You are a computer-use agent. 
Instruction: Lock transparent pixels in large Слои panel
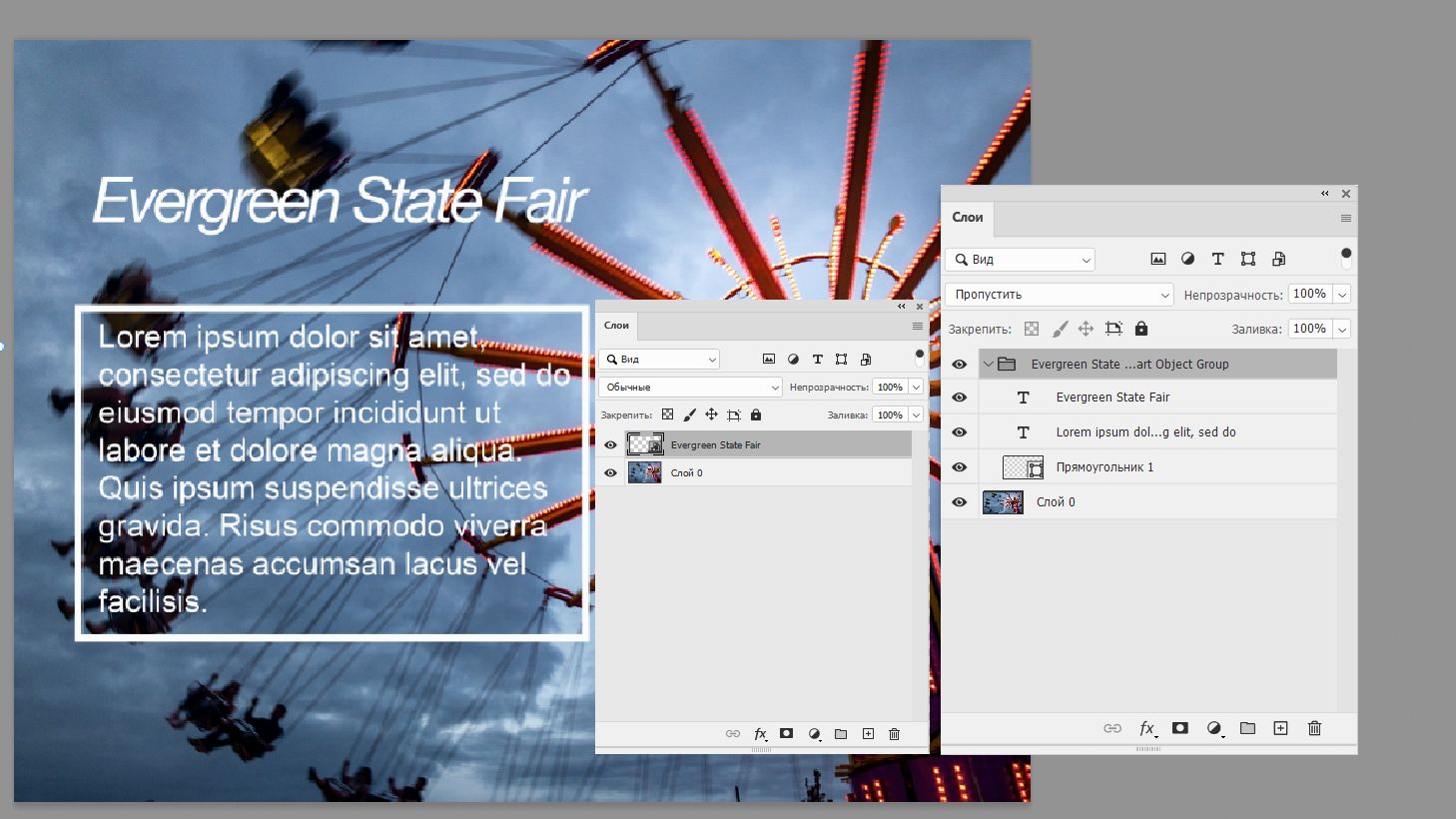1032,329
